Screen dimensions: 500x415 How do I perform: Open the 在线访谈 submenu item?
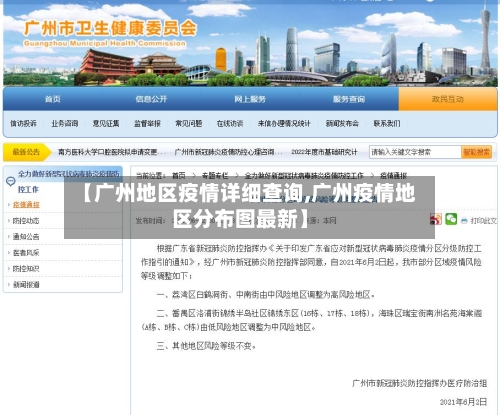pos(230,123)
